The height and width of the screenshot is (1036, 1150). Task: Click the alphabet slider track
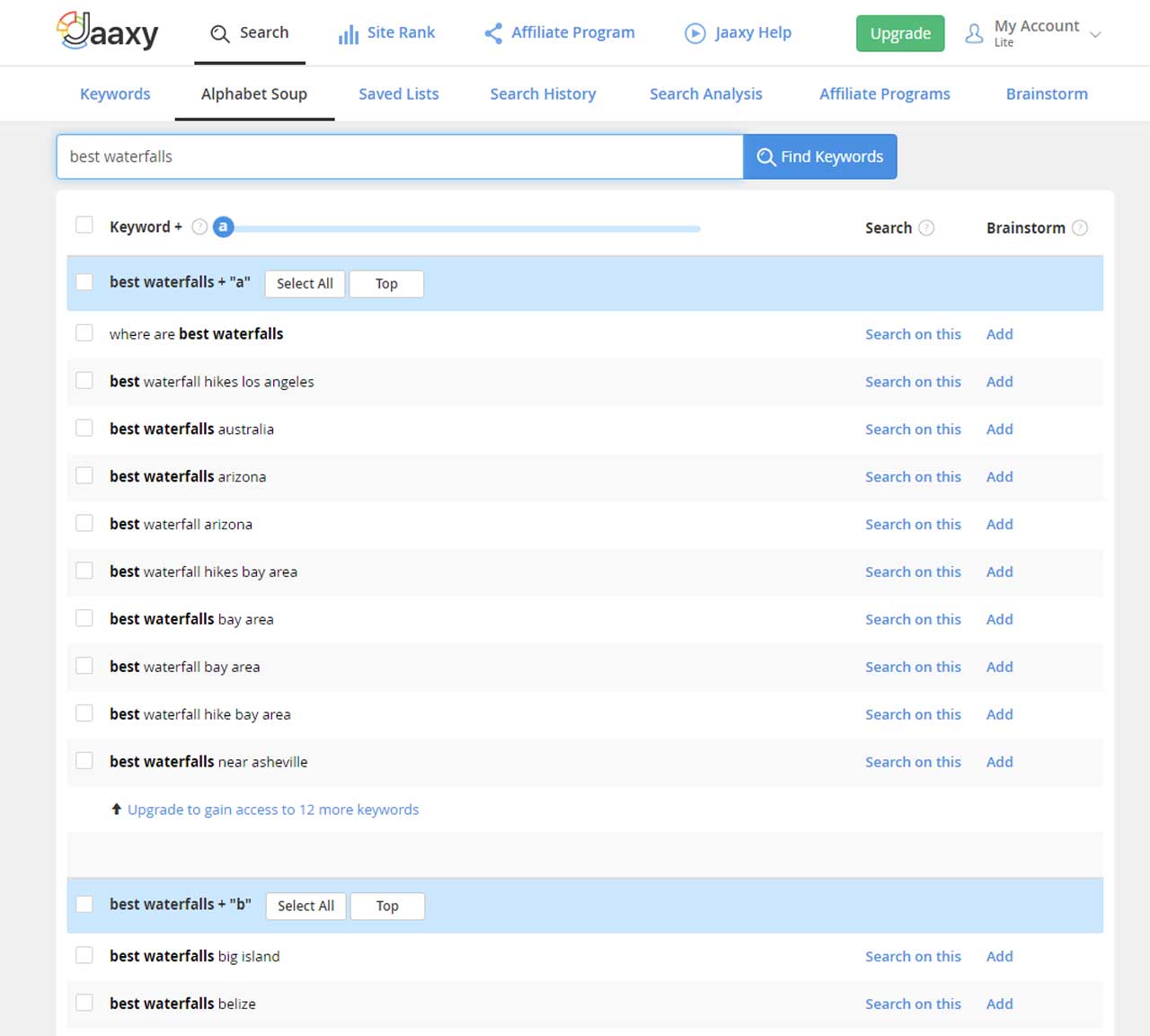point(466,228)
